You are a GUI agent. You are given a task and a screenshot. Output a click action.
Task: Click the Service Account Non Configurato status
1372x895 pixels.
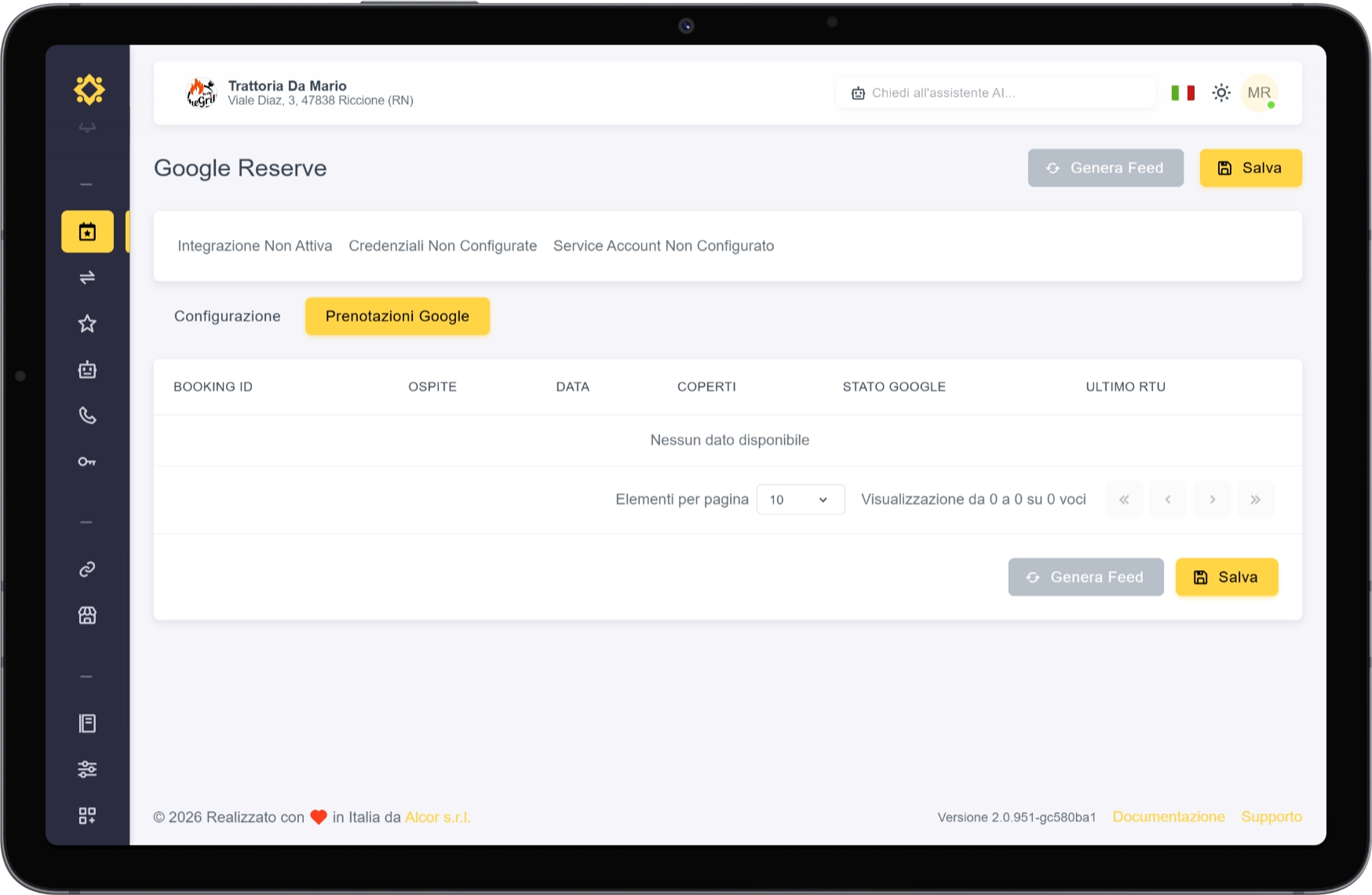[x=663, y=246]
